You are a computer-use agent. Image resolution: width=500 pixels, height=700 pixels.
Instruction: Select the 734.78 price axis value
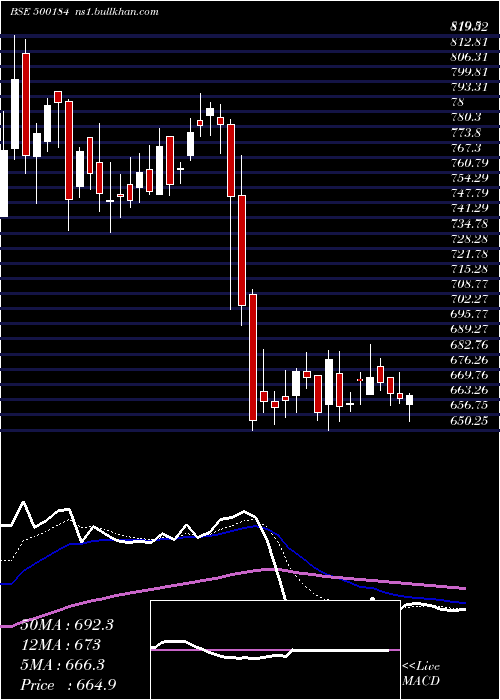470,224
